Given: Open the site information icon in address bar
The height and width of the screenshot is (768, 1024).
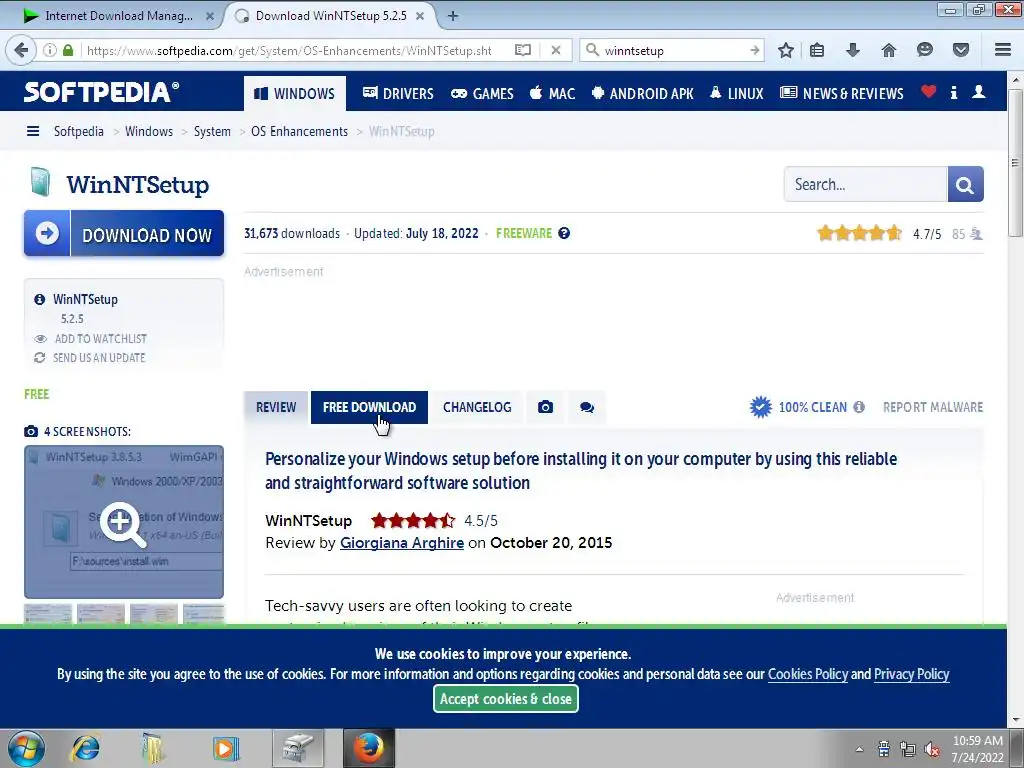Looking at the screenshot, I should (50, 50).
